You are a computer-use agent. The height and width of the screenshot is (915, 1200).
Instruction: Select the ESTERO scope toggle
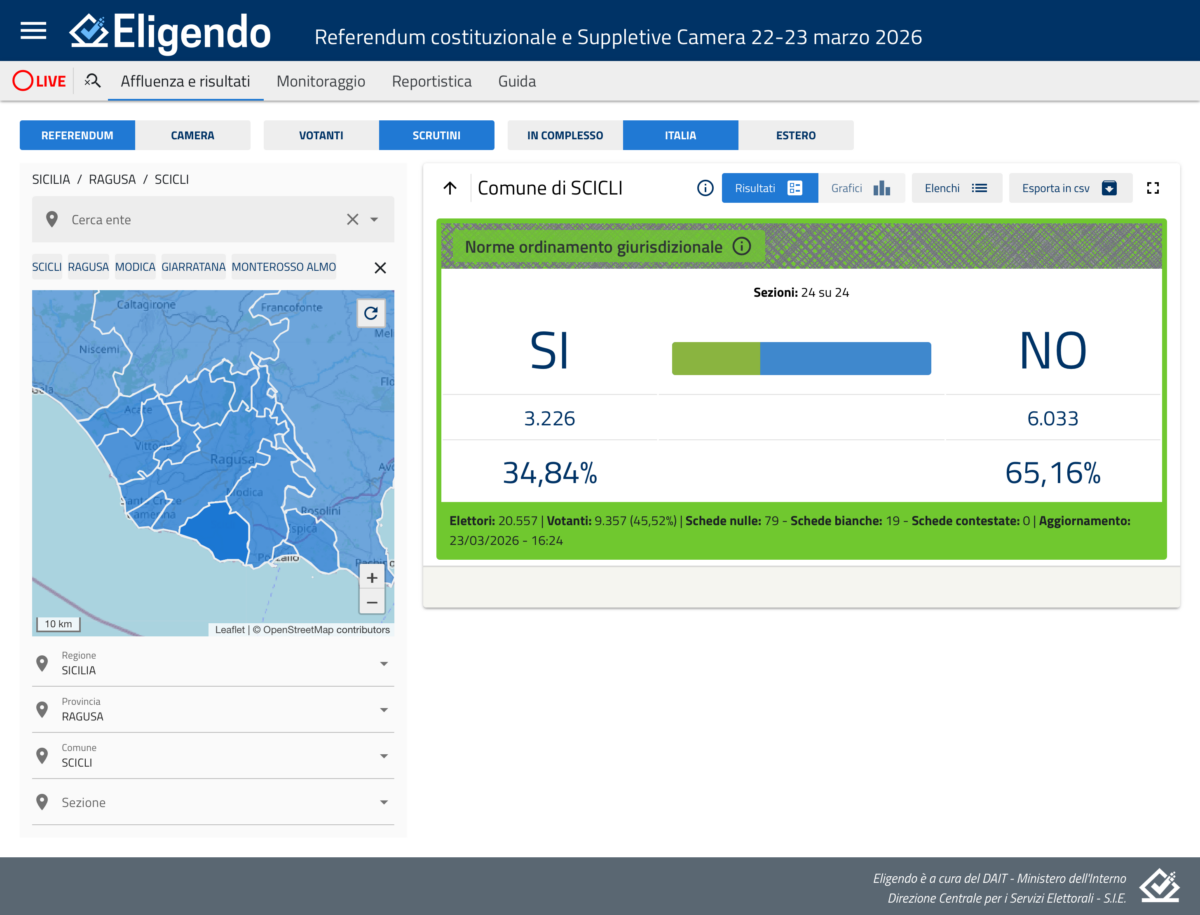(796, 135)
